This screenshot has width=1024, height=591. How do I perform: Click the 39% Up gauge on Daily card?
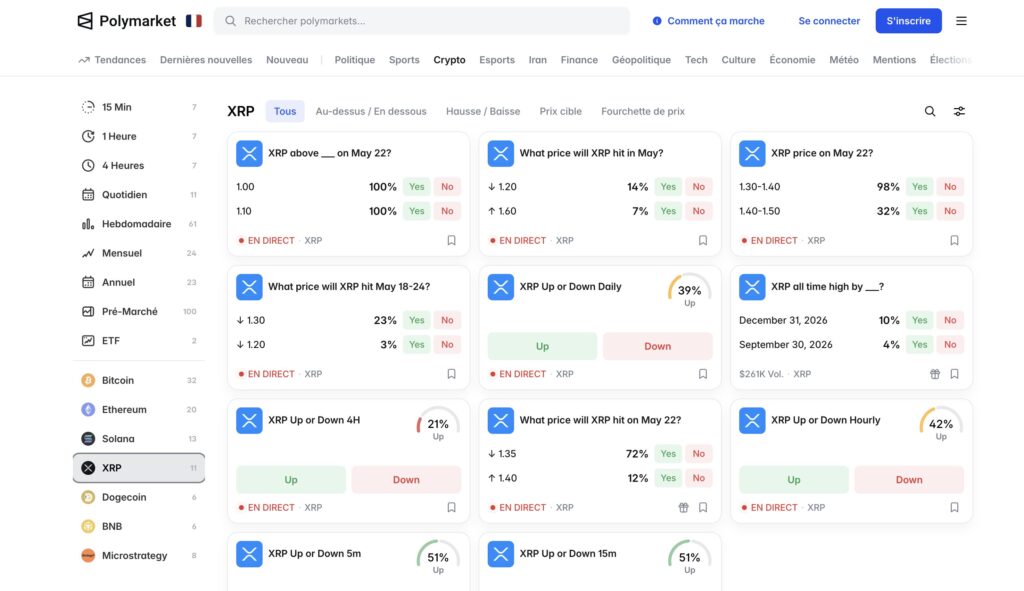pos(689,291)
